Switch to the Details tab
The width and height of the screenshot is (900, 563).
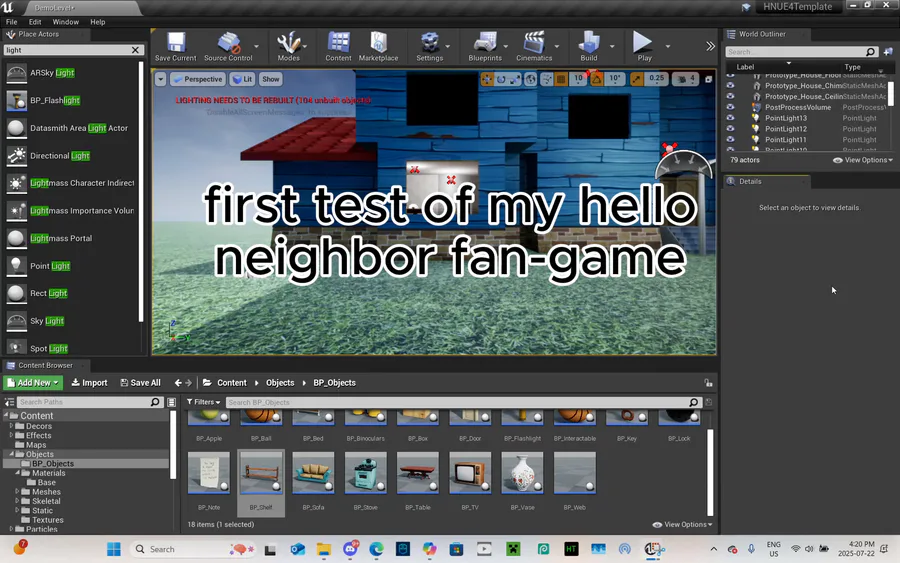[750, 181]
